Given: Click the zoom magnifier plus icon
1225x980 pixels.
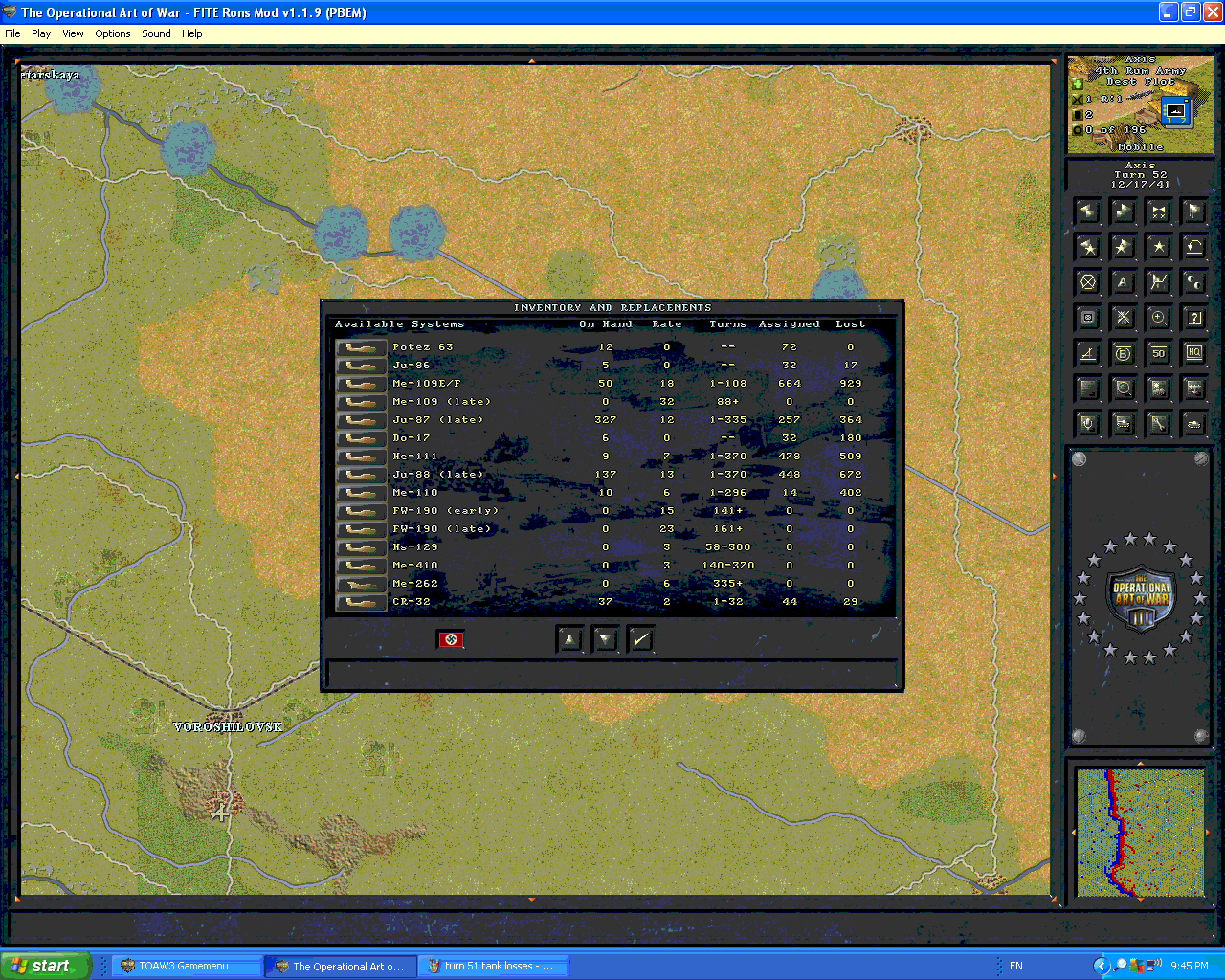Looking at the screenshot, I should pyautogui.click(x=1158, y=318).
